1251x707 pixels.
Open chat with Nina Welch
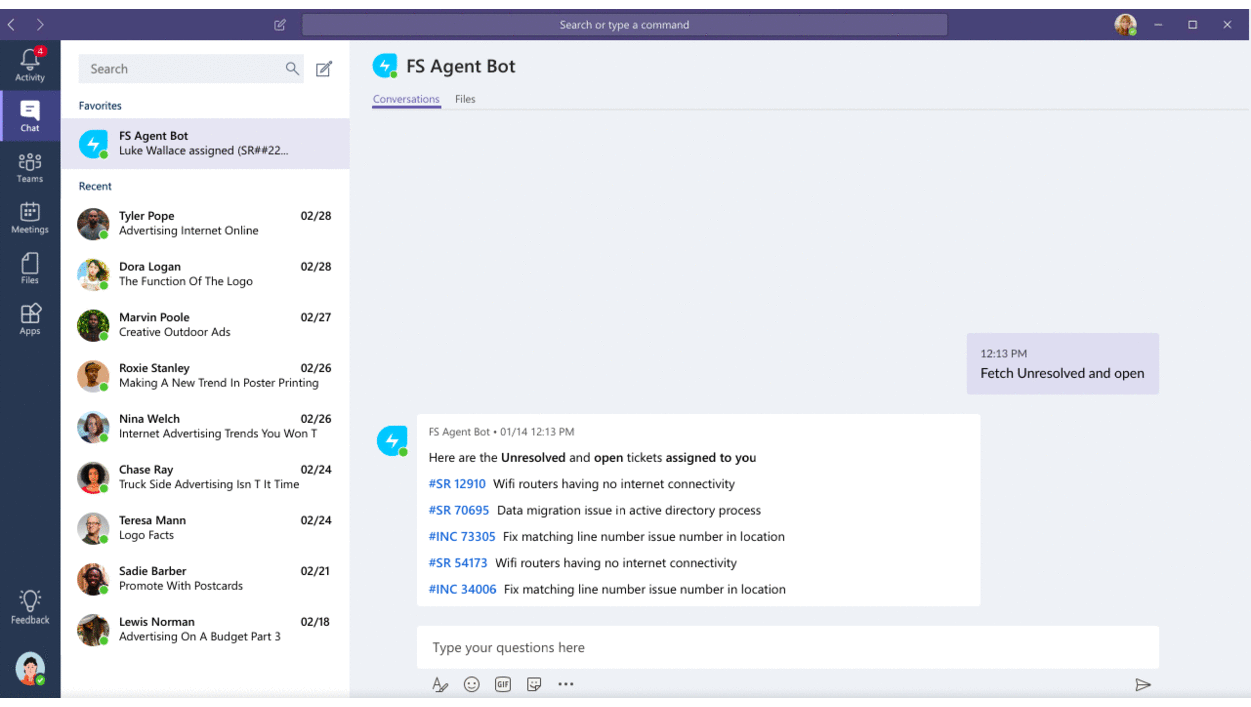coord(205,427)
